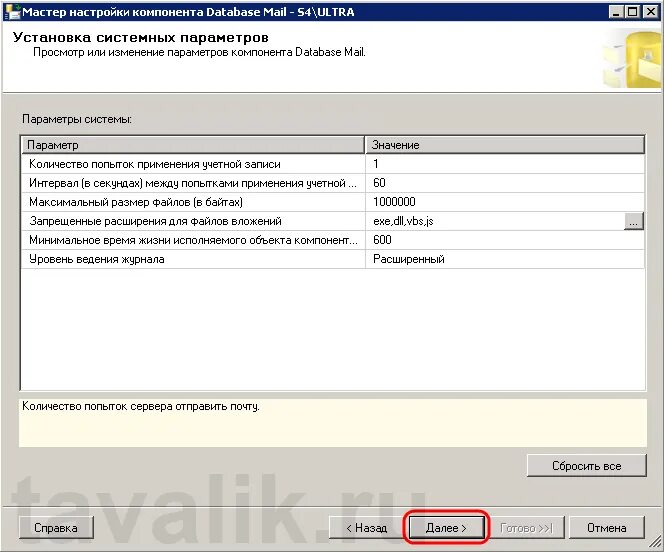Click the Параметры системы label
This screenshot has height=552, width=664.
click(x=77, y=119)
